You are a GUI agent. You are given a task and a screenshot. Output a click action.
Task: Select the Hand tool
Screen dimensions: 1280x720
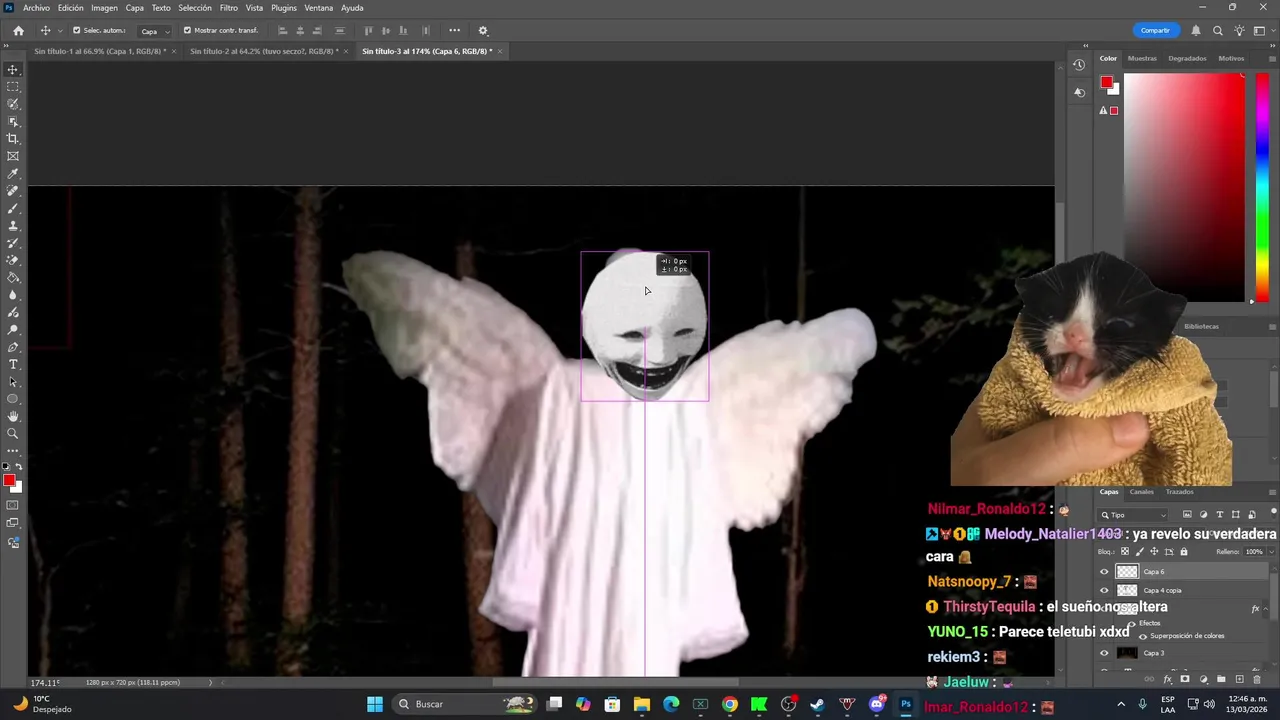[13, 416]
